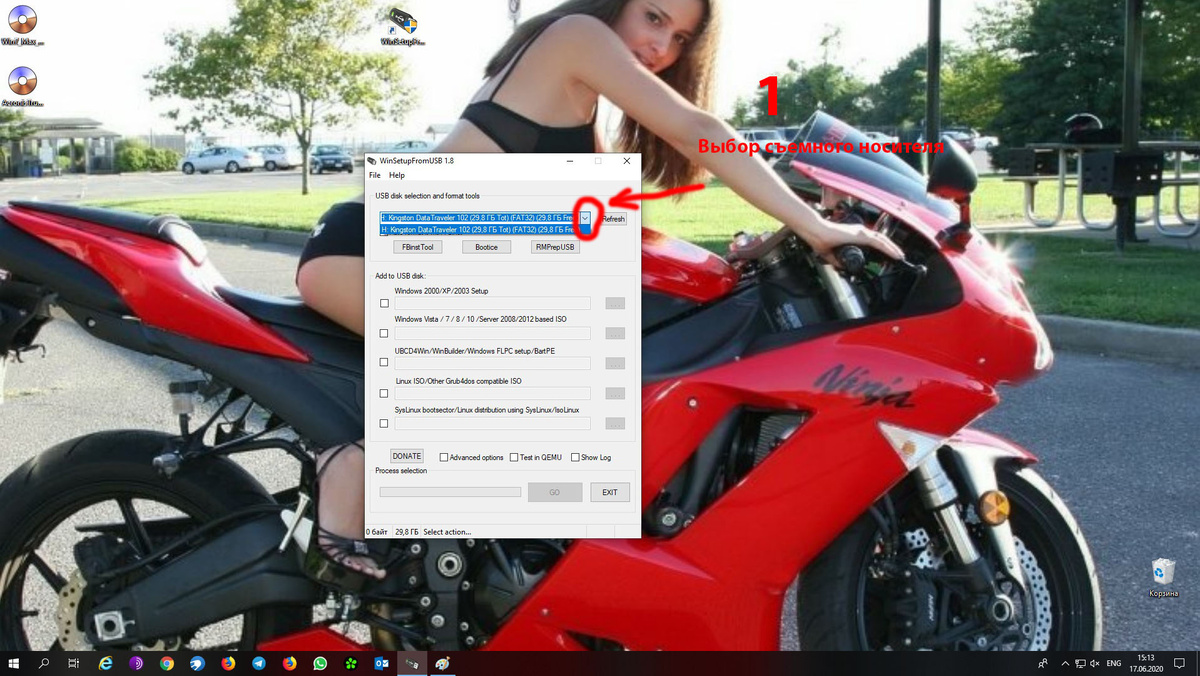Screen dimensions: 1200x676
Task: Check the Windows Vista/7/8/10 based ISO box
Action: pos(384,333)
